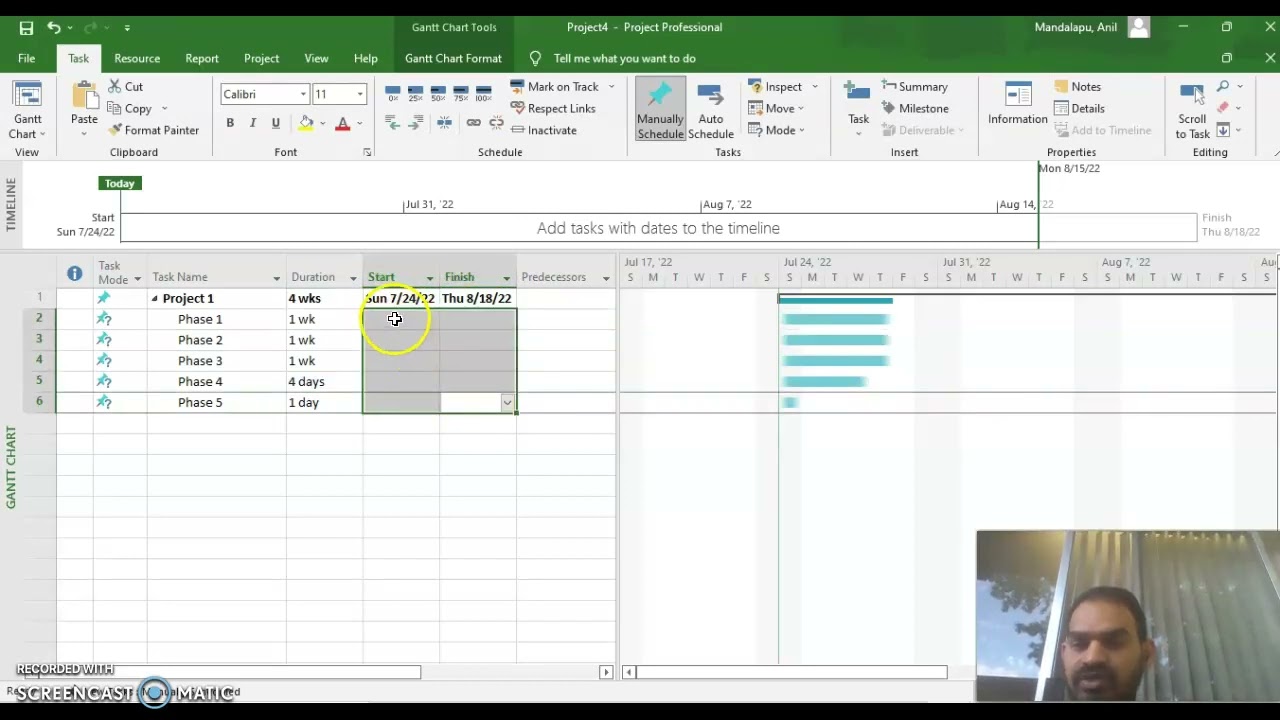Toggle Inactivate task option

pyautogui.click(x=543, y=130)
